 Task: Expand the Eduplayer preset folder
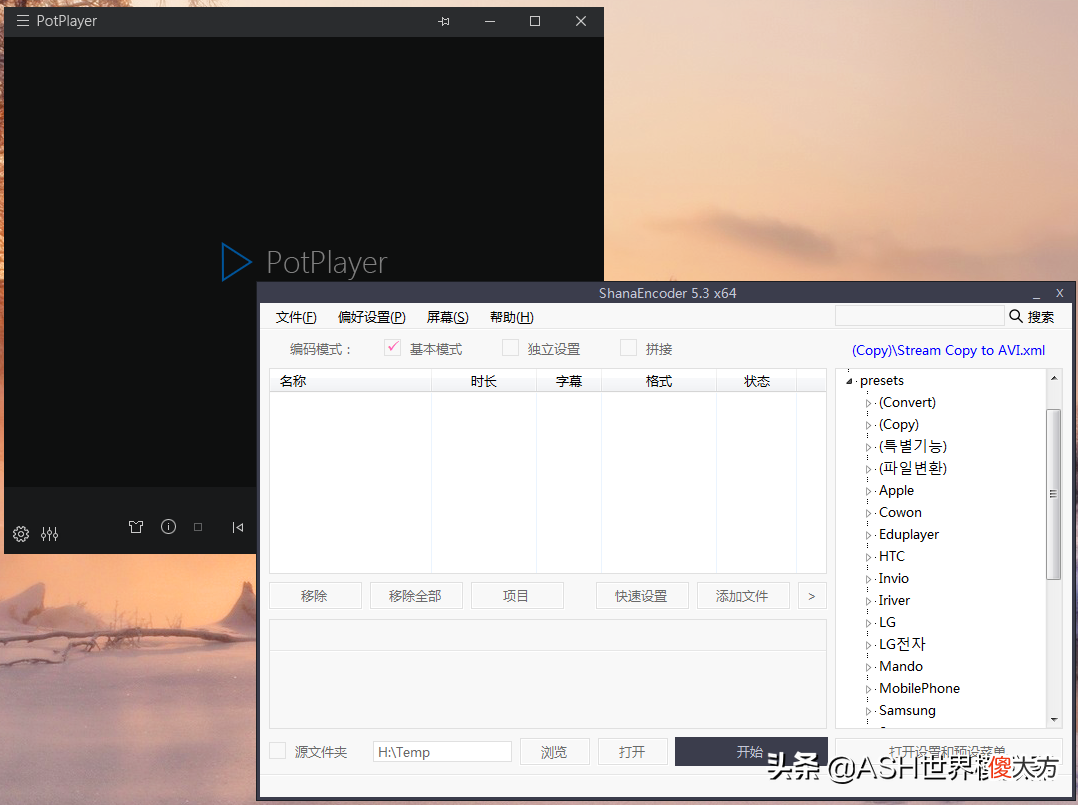click(x=868, y=536)
